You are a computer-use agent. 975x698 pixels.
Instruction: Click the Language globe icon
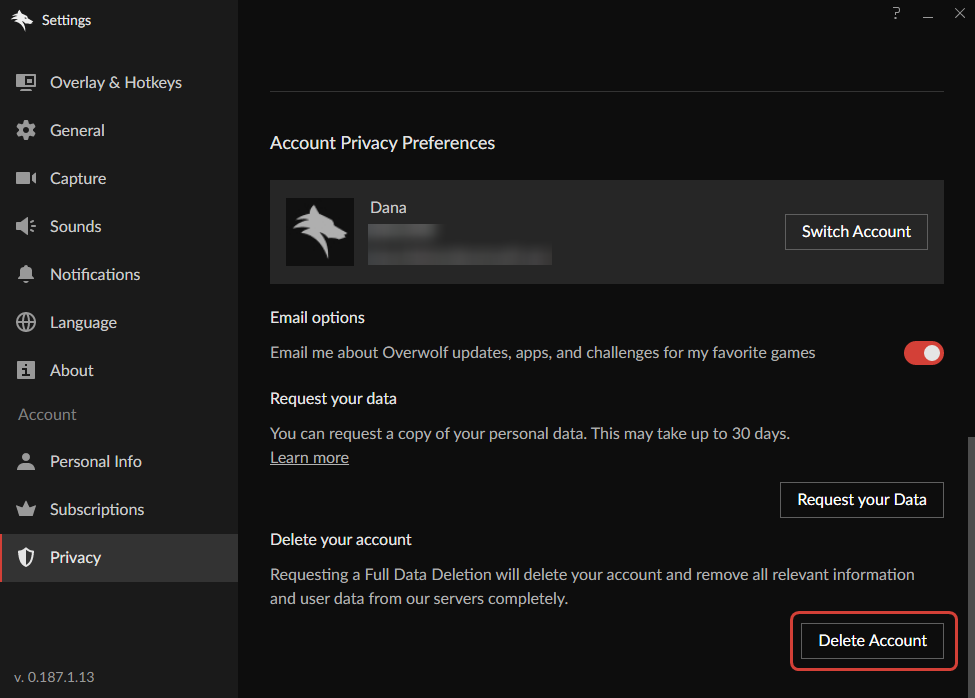point(25,322)
